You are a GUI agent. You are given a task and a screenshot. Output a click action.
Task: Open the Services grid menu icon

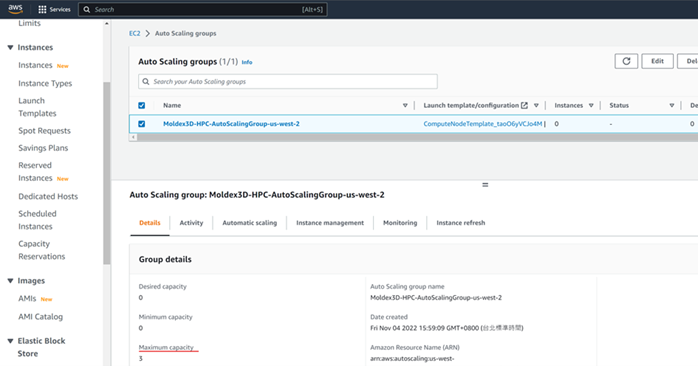click(x=42, y=9)
